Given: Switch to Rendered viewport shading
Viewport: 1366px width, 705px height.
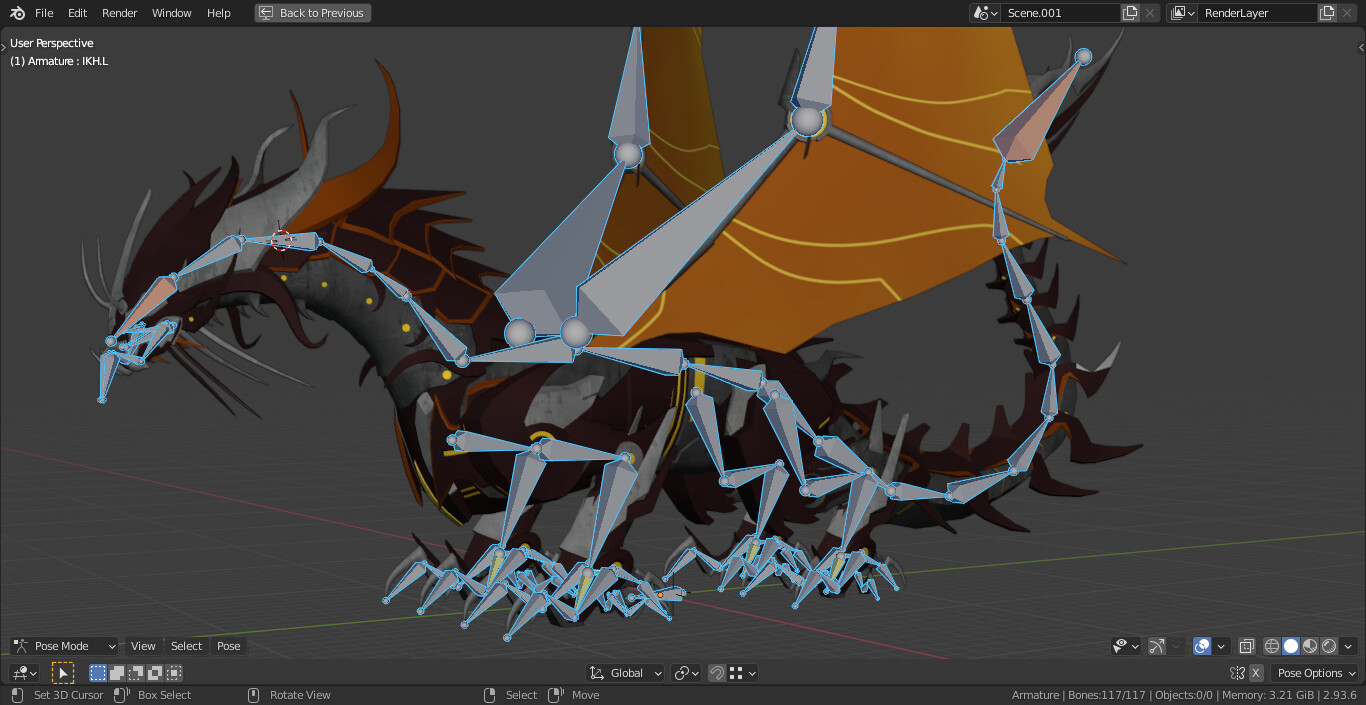Looking at the screenshot, I should (1329, 646).
